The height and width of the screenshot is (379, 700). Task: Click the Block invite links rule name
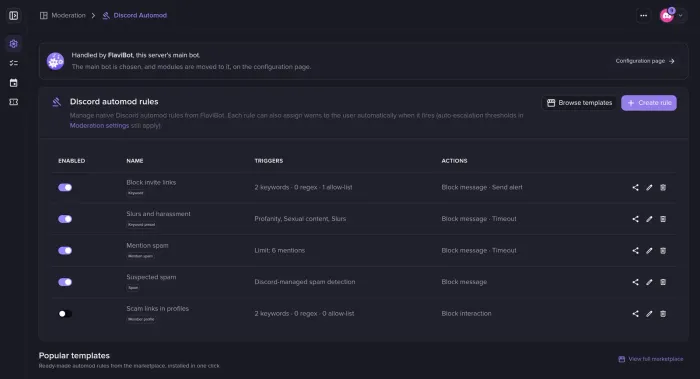(151, 182)
